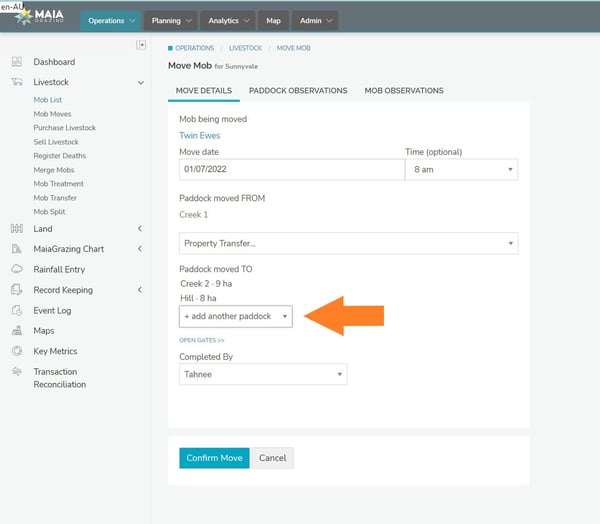
Task: Click the MaiaGrazing Chart icon
Action: tap(17, 249)
